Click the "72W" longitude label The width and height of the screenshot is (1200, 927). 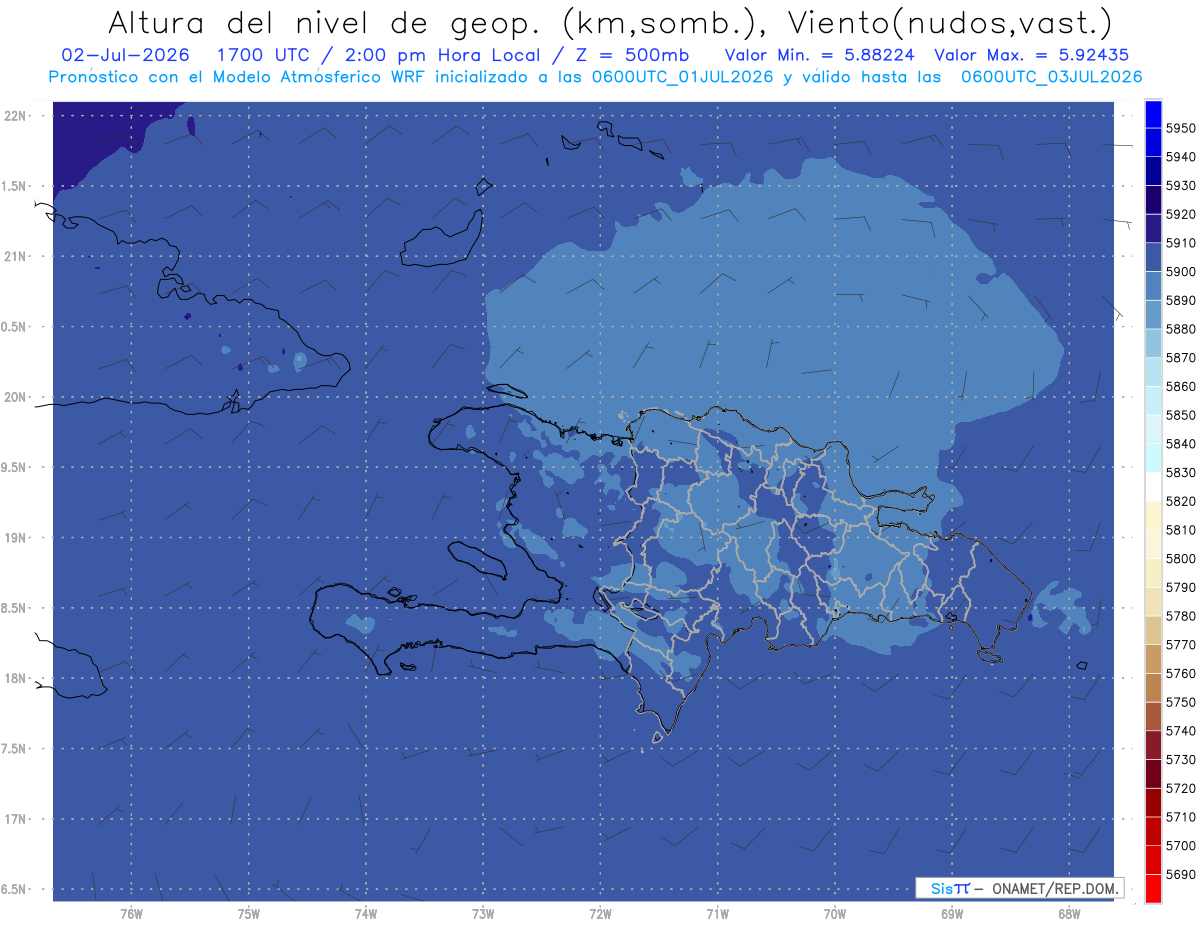point(600,913)
